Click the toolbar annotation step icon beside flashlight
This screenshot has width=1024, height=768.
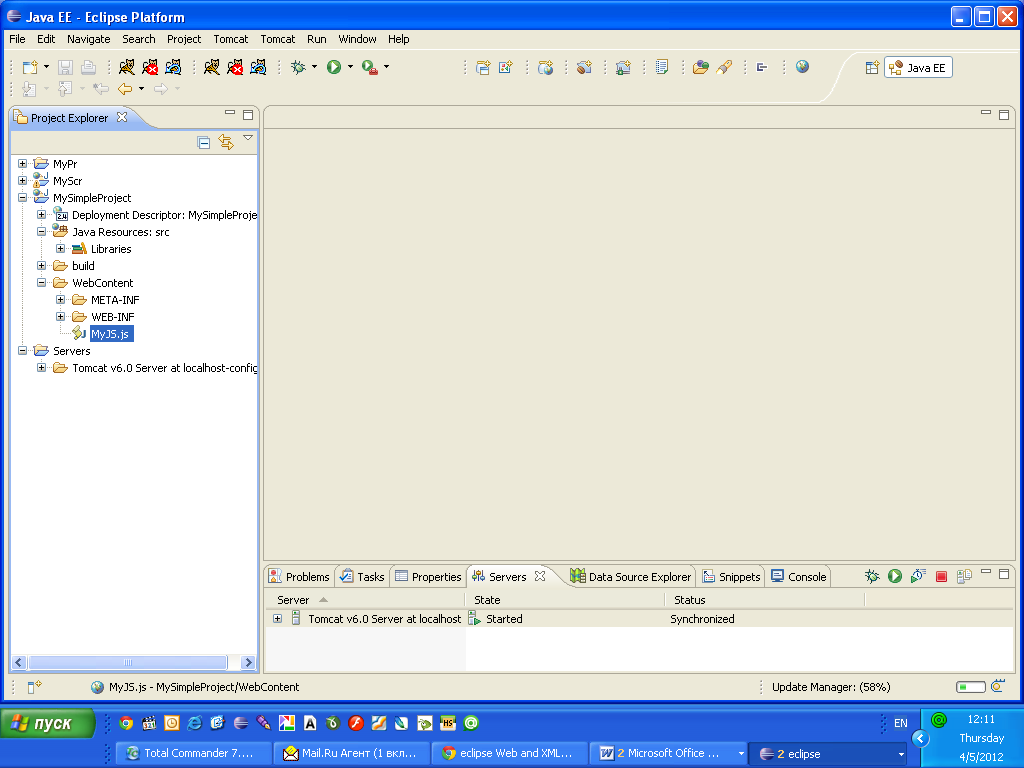[761, 67]
